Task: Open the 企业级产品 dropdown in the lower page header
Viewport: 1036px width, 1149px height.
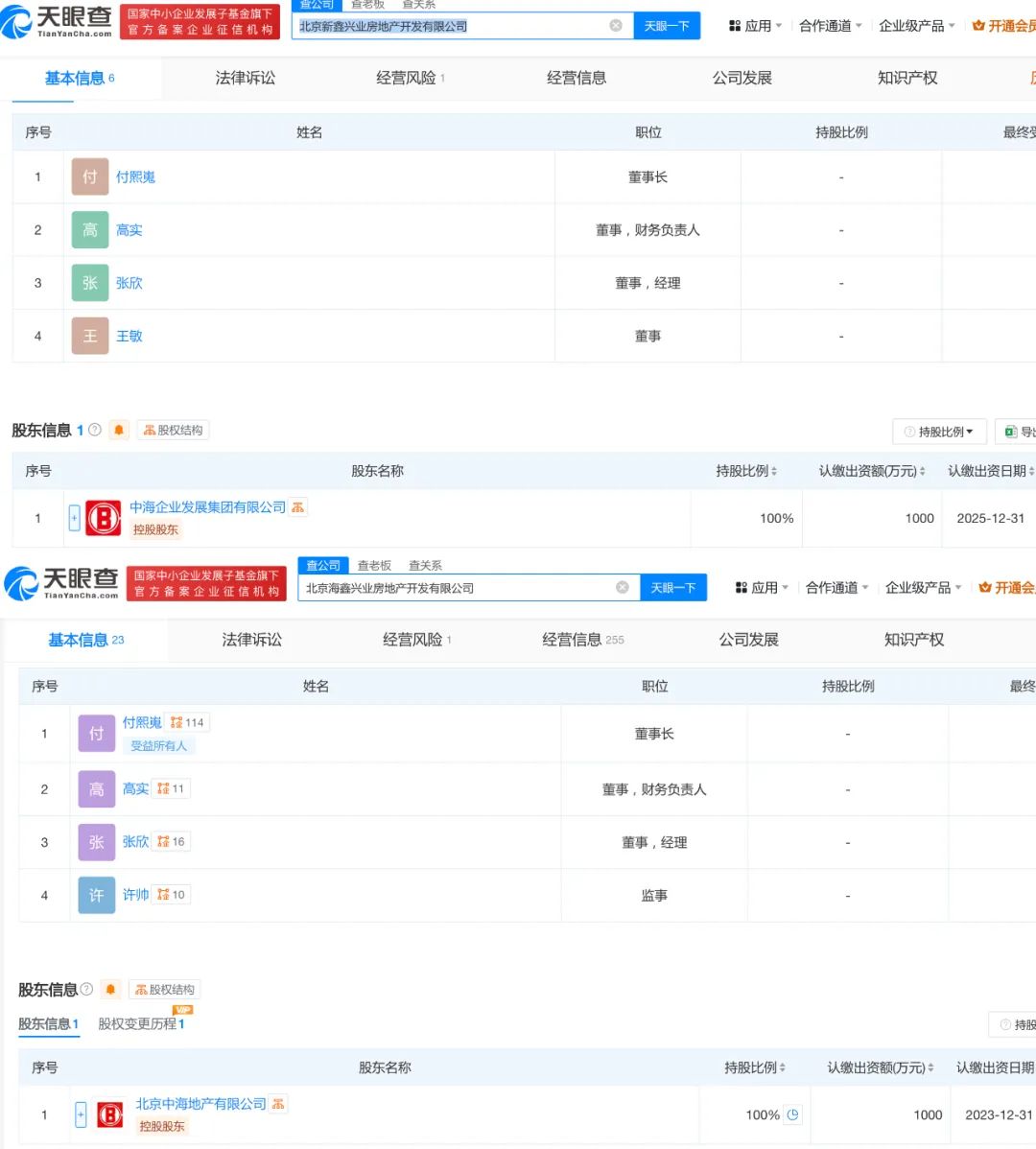Action: pos(923,588)
